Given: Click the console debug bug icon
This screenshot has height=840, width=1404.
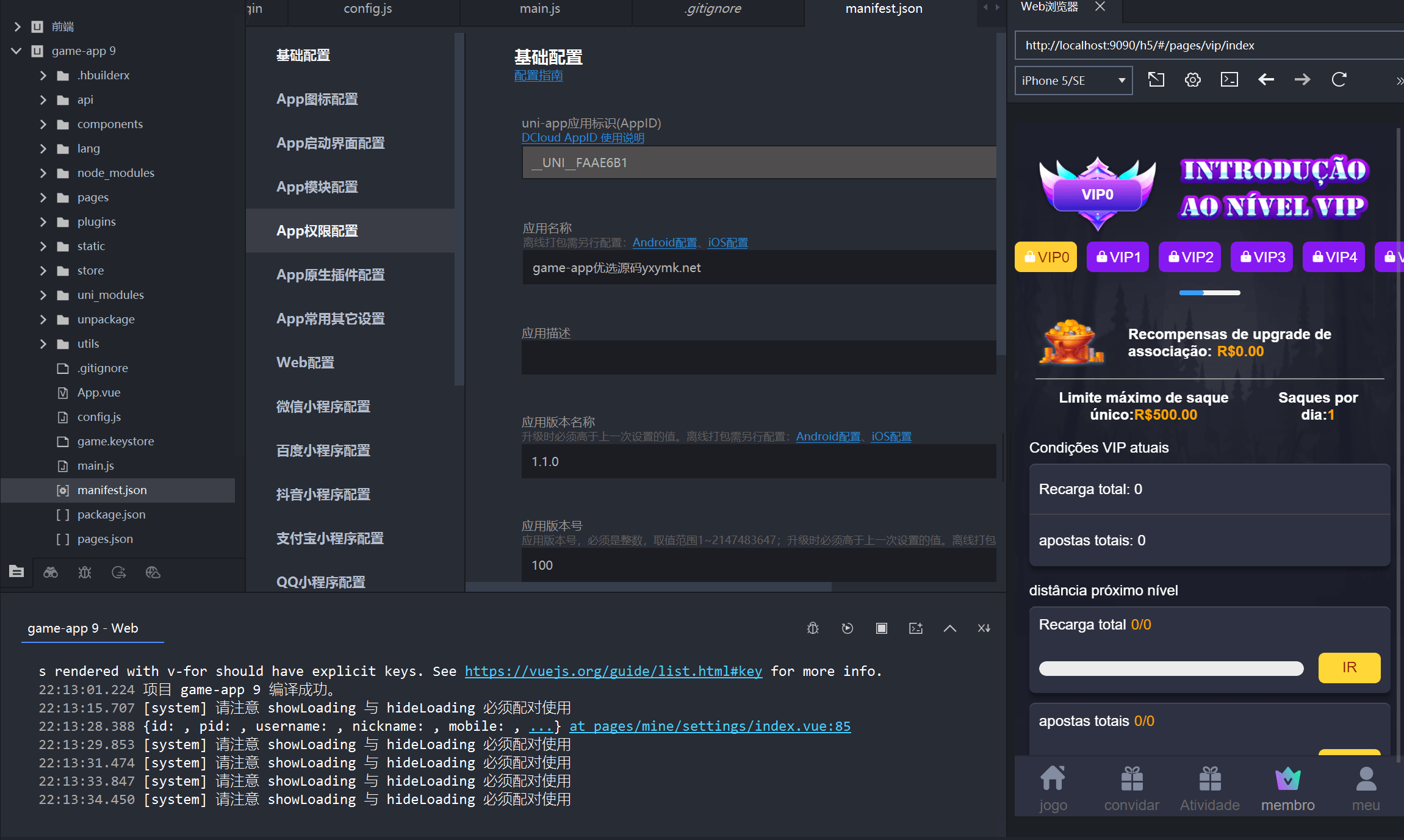Looking at the screenshot, I should pyautogui.click(x=813, y=628).
